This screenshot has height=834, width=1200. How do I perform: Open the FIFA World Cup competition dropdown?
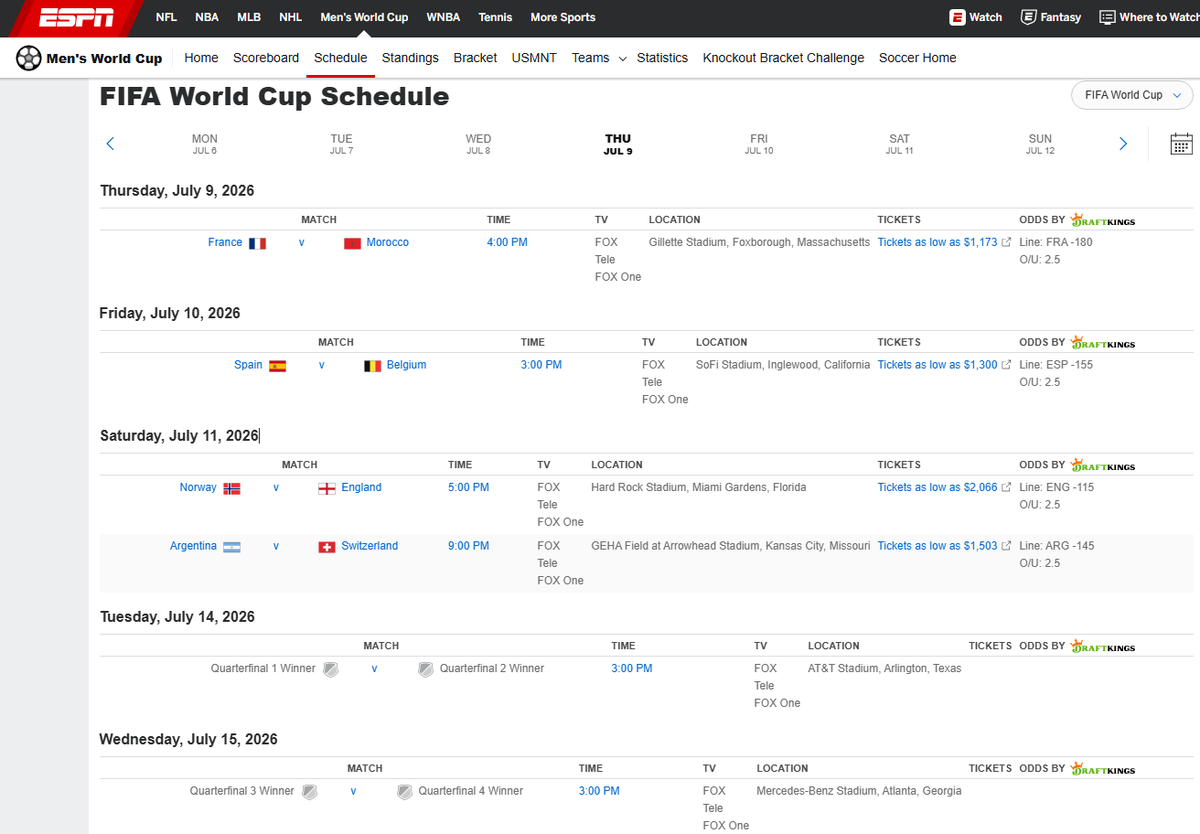(1132, 95)
